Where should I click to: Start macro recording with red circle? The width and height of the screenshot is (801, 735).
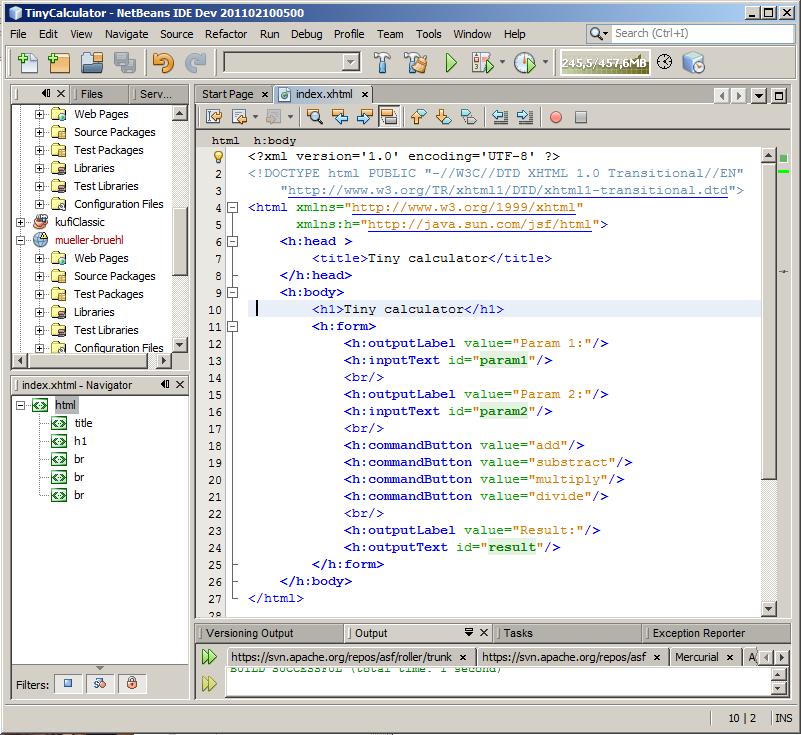click(x=556, y=117)
